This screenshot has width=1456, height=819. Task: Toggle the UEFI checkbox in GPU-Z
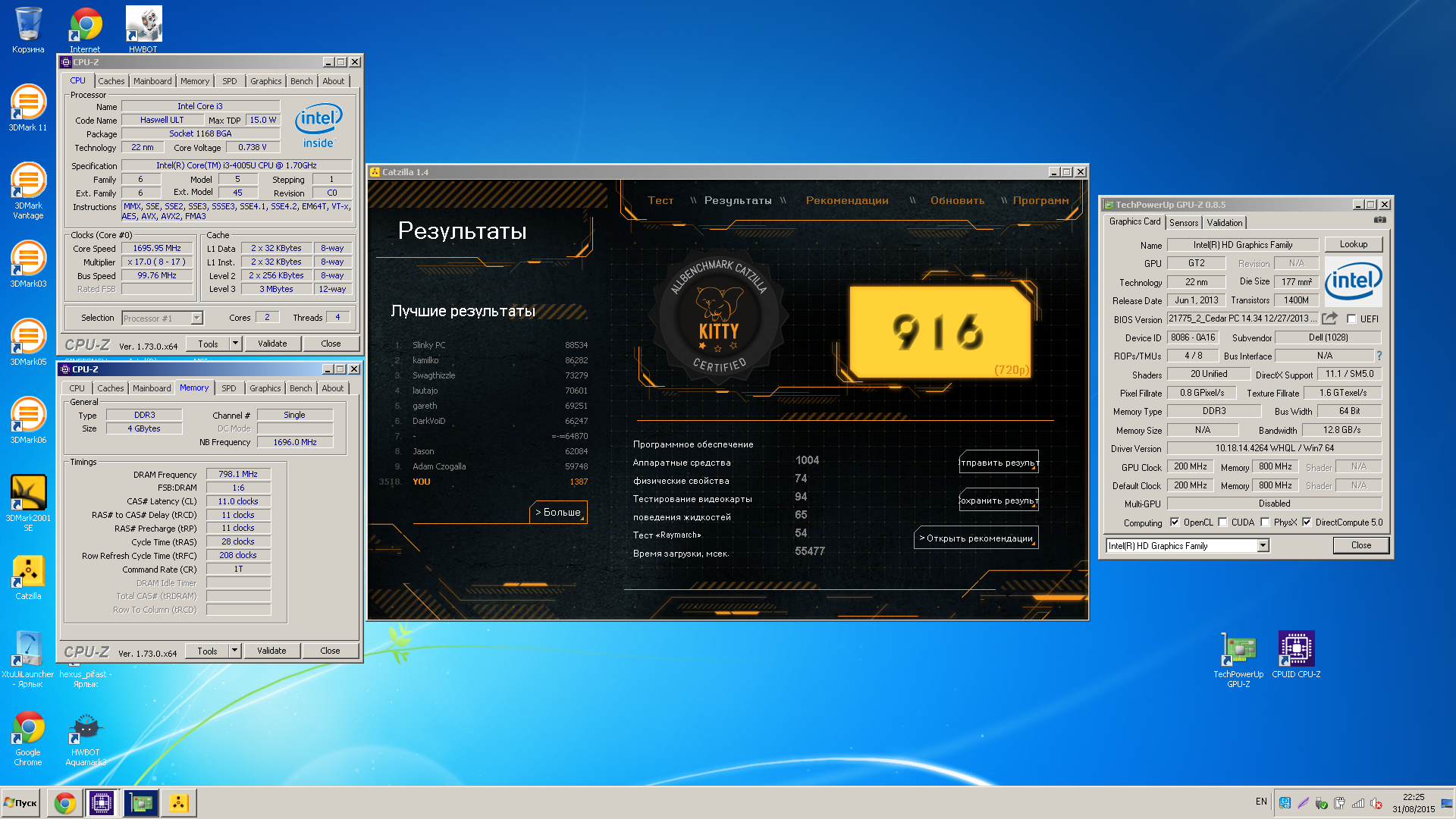(1351, 319)
